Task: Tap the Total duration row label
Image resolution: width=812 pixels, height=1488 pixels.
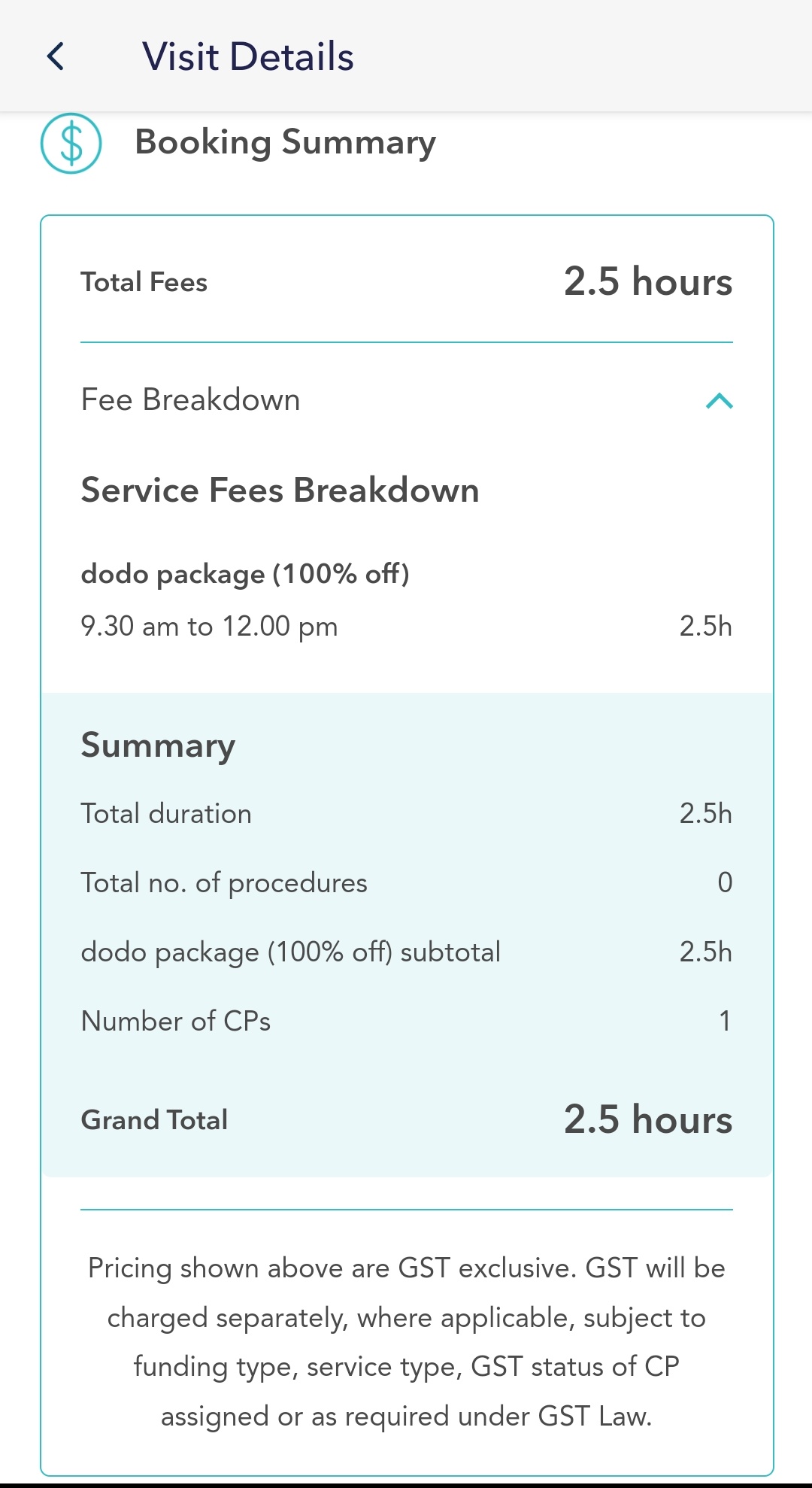Action: coord(166,814)
